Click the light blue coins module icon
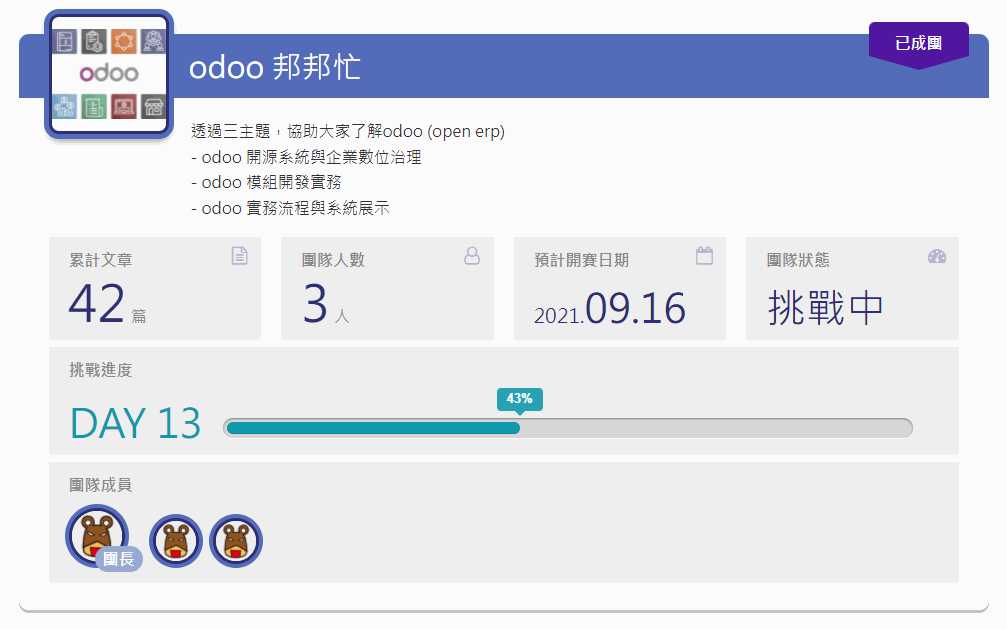Viewport: 1007px width, 629px height. point(65,105)
